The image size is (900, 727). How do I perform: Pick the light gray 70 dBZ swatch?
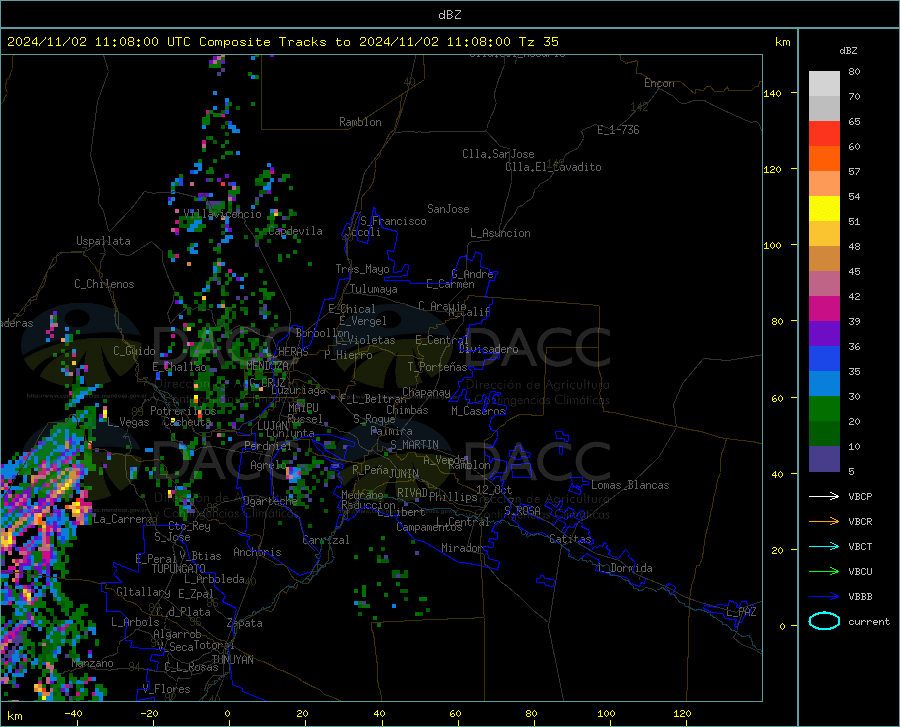tap(824, 84)
